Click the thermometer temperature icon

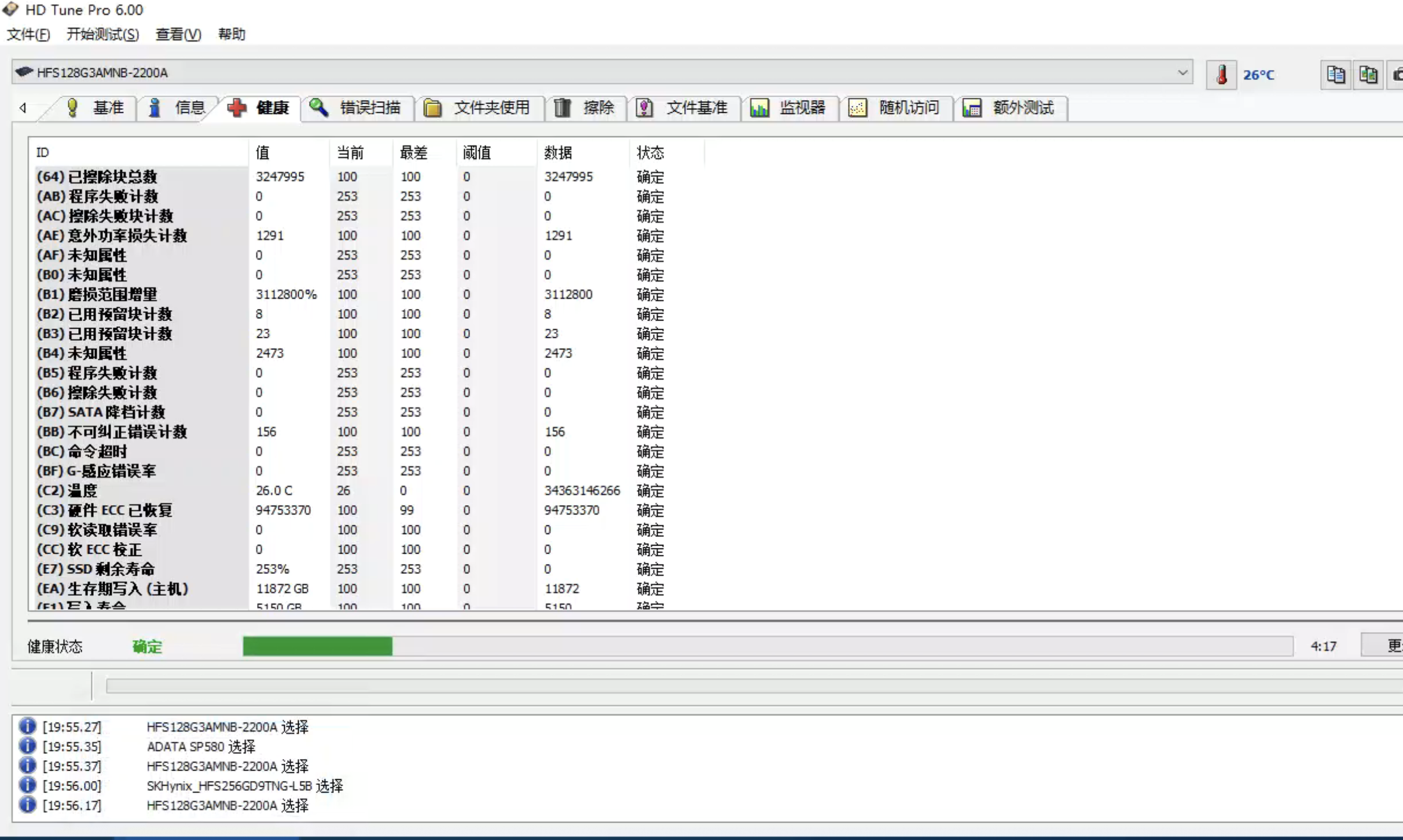click(1221, 75)
